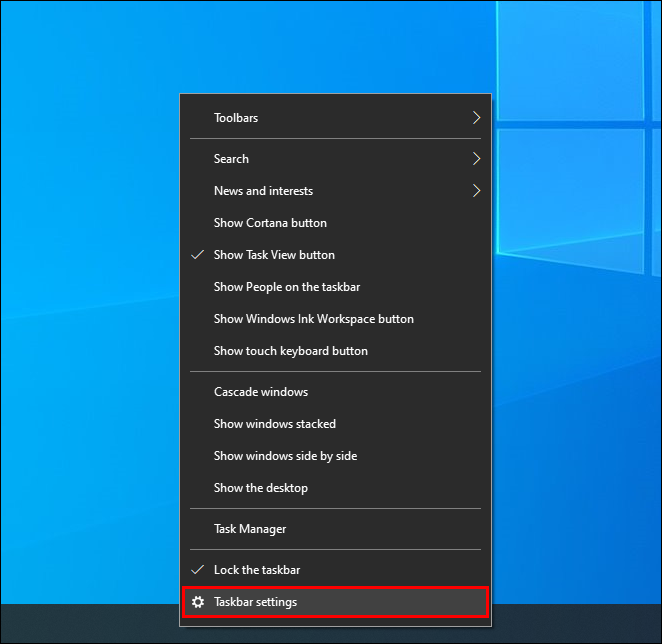Open Taskbar settings entry

255,602
